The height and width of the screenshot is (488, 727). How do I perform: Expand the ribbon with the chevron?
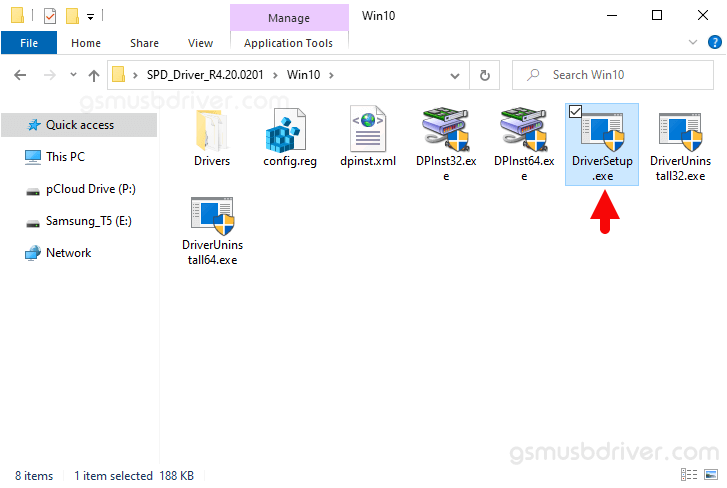pos(693,42)
